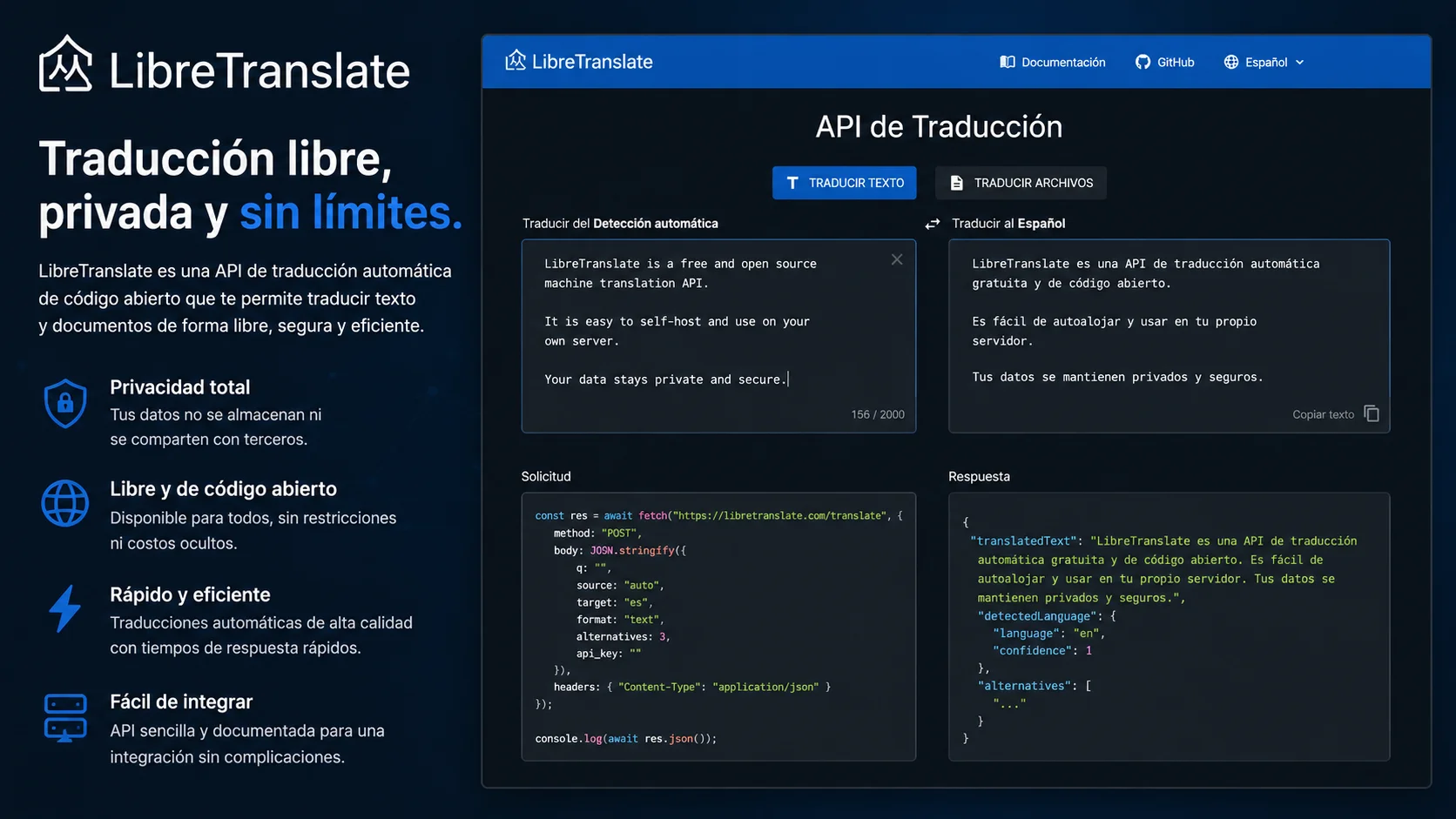
Task: Open the Español interface language dropdown
Action: [x=1264, y=62]
